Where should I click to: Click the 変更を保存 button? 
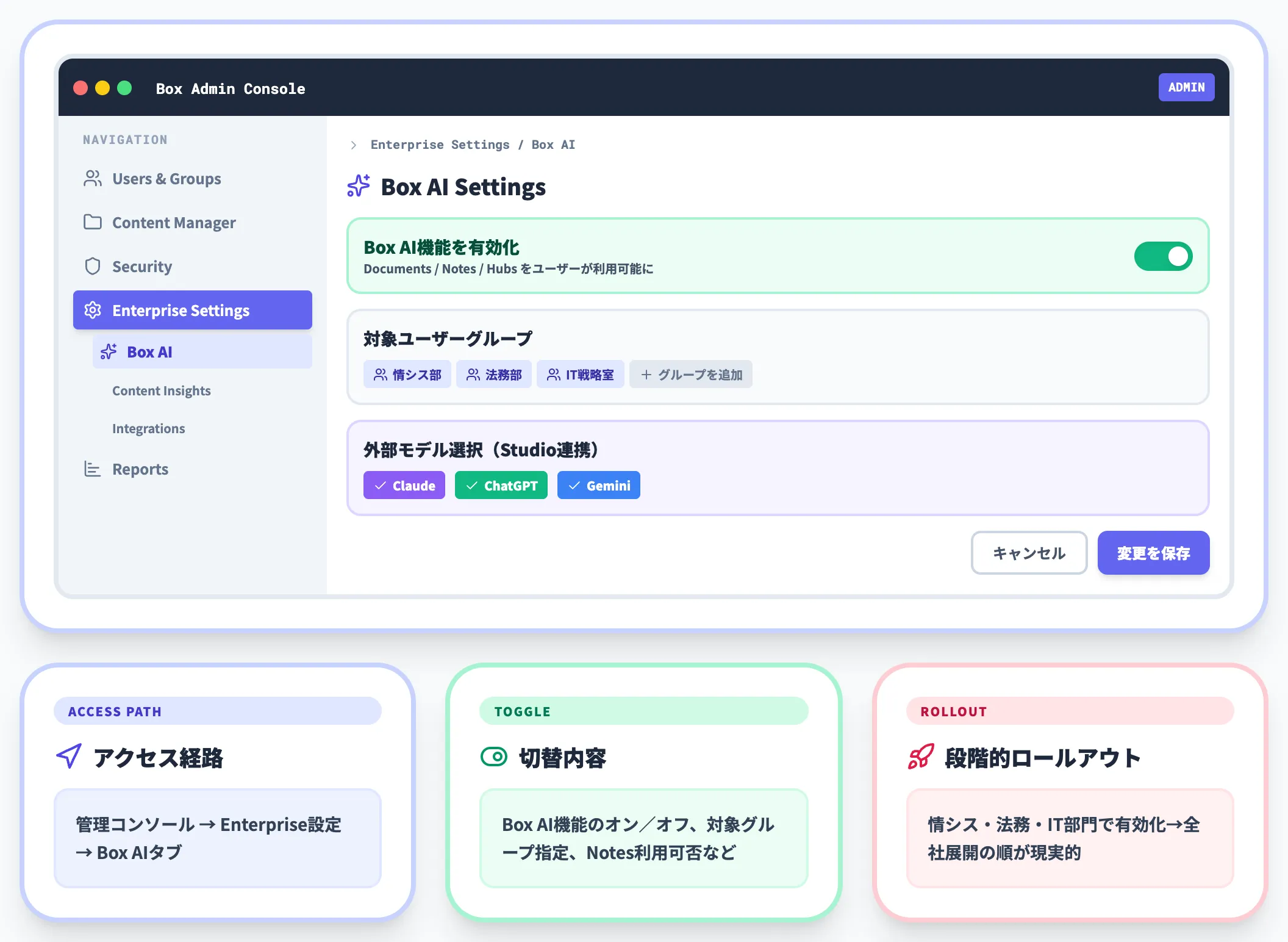point(1154,553)
